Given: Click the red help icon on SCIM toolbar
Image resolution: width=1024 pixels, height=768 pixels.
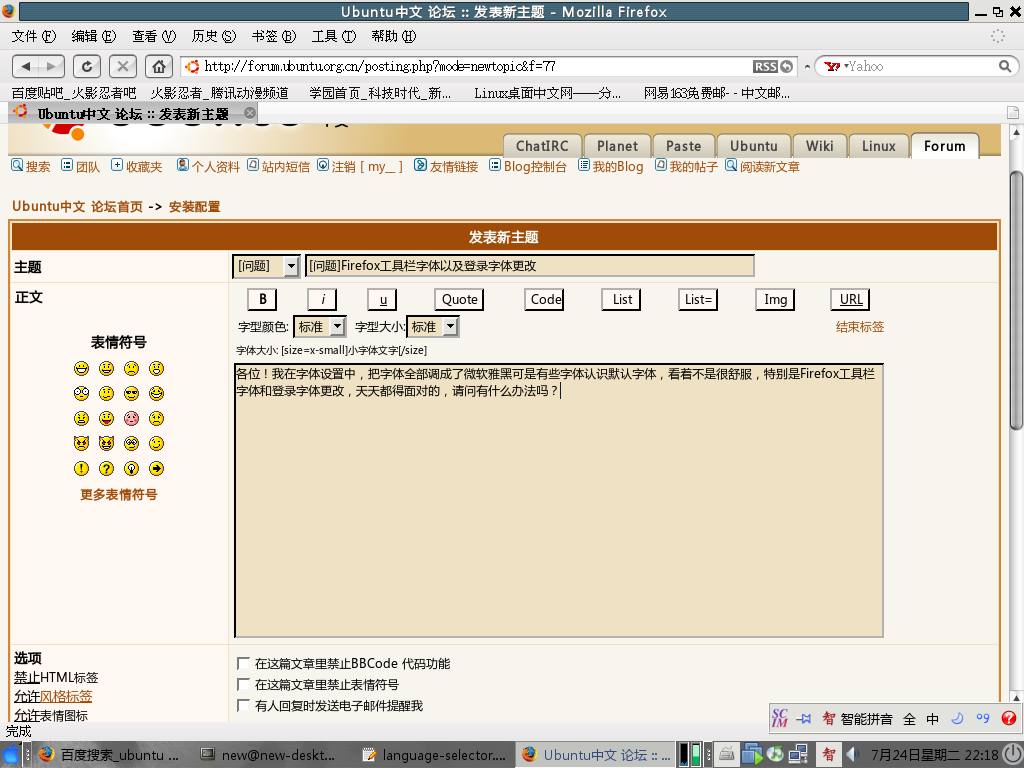Looking at the screenshot, I should (1008, 718).
